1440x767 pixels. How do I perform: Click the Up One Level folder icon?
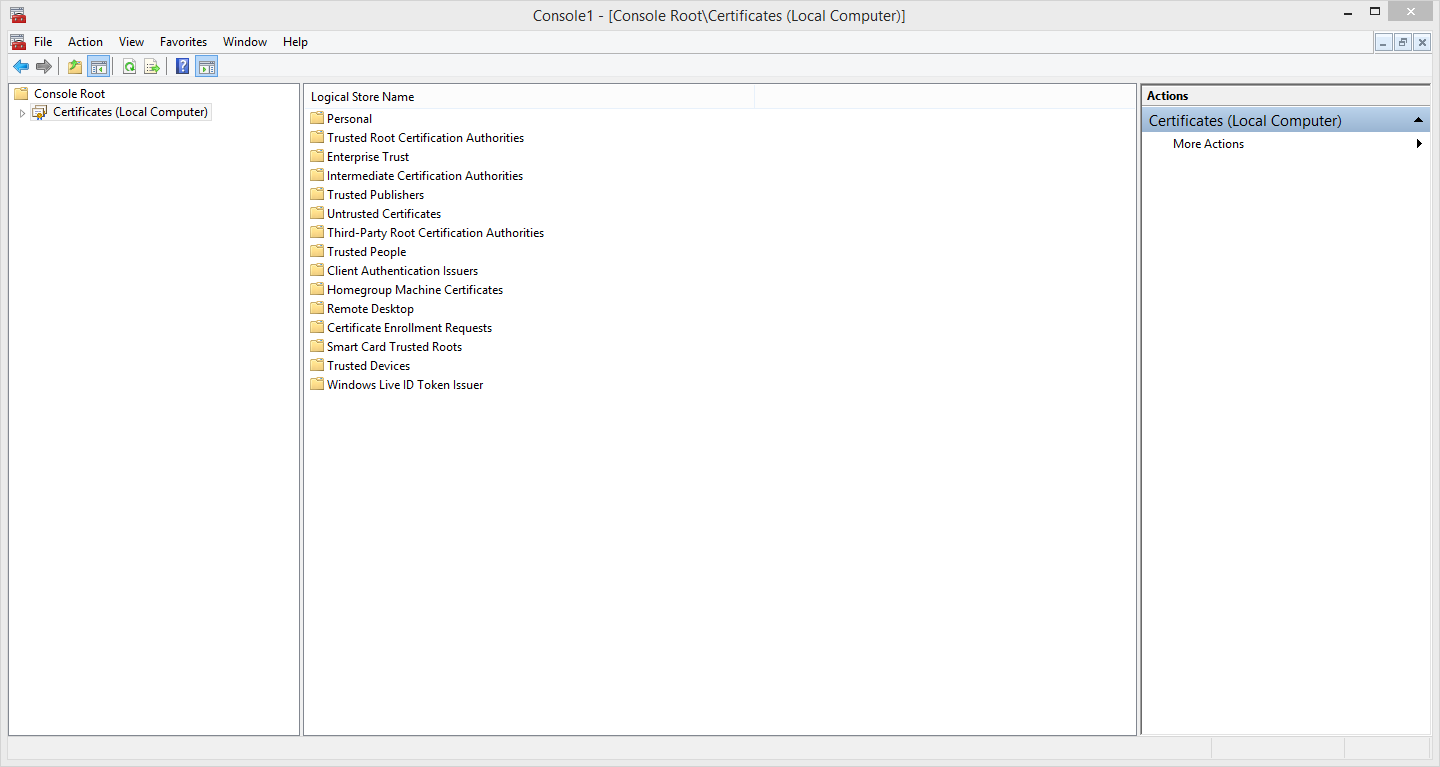(x=75, y=67)
